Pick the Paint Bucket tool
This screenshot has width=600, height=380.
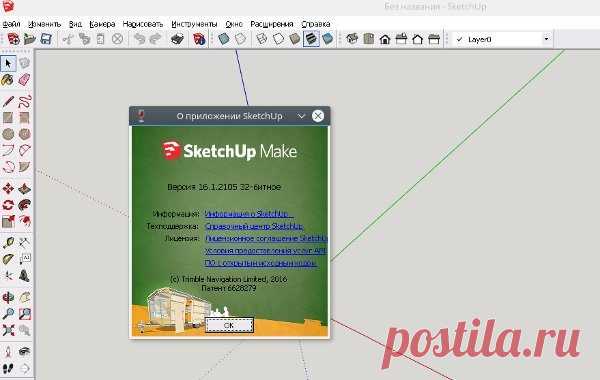click(x=8, y=80)
